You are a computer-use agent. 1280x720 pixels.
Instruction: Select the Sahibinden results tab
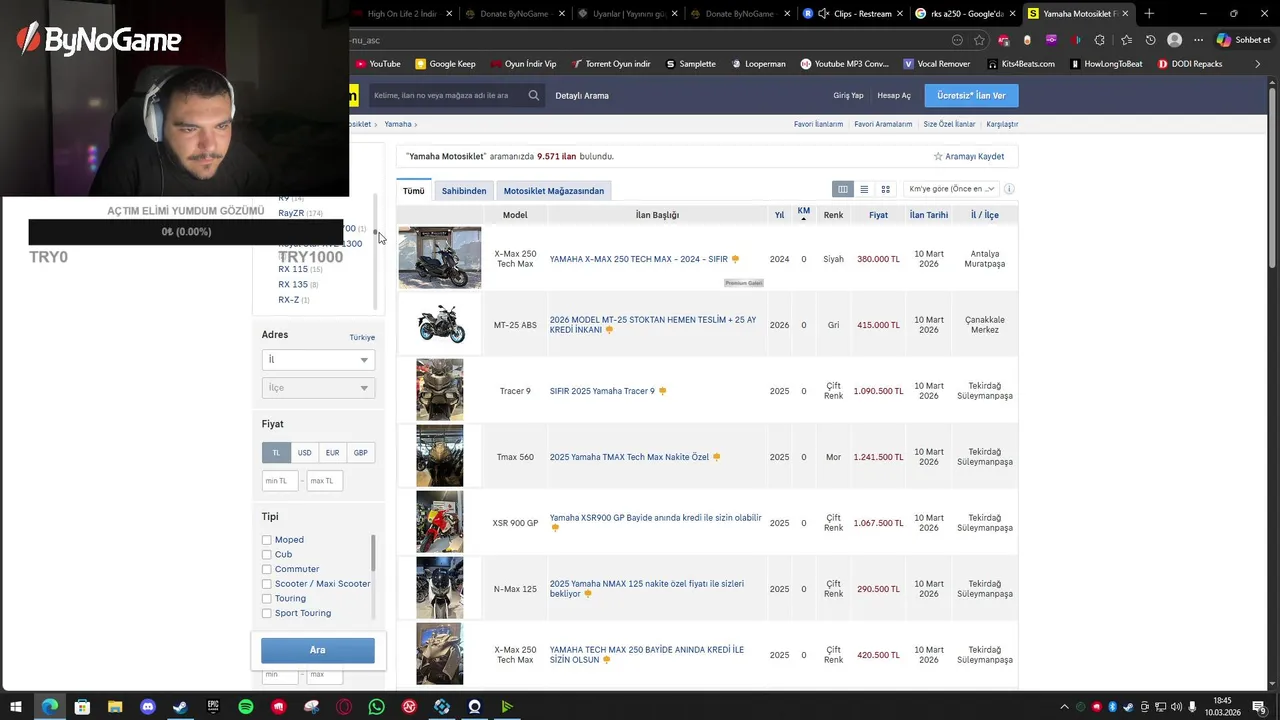coord(464,190)
